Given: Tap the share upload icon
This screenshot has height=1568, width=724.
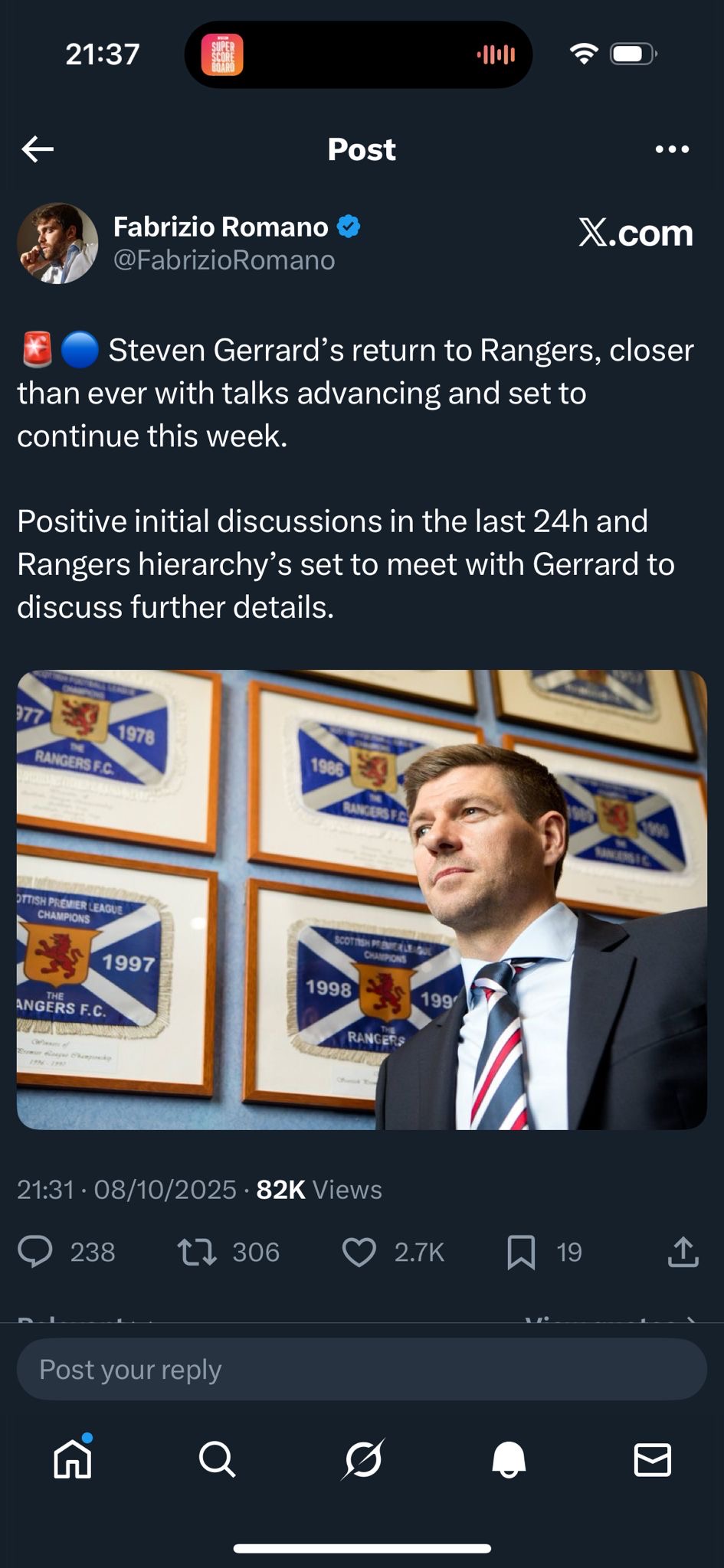Looking at the screenshot, I should (683, 1252).
